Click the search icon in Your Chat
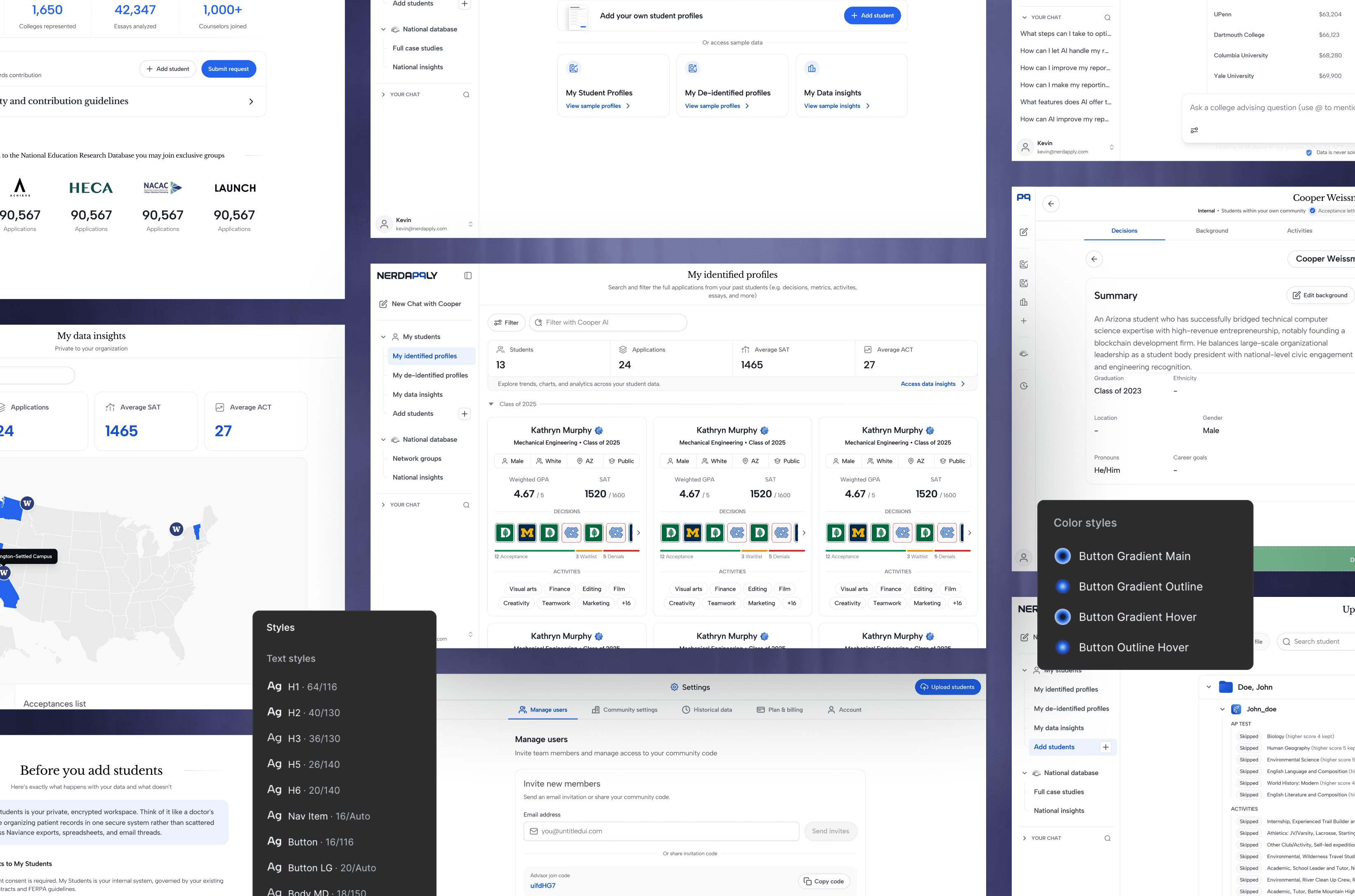 (x=466, y=505)
